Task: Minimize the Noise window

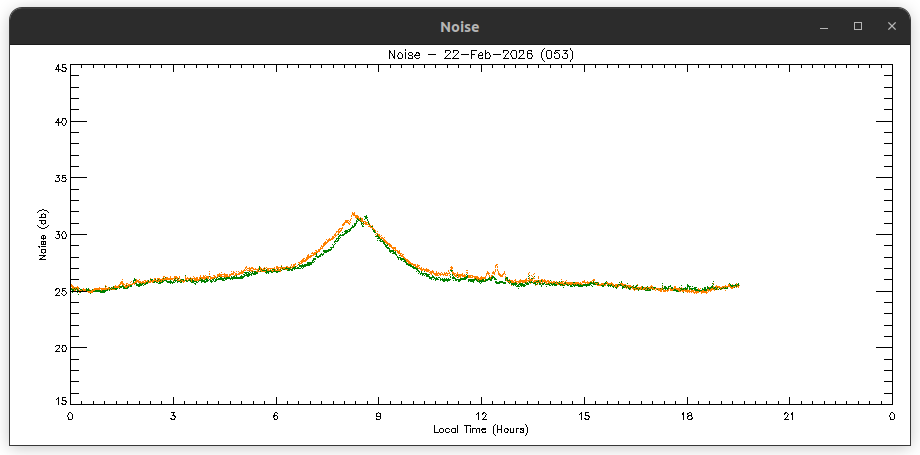Action: click(x=824, y=27)
